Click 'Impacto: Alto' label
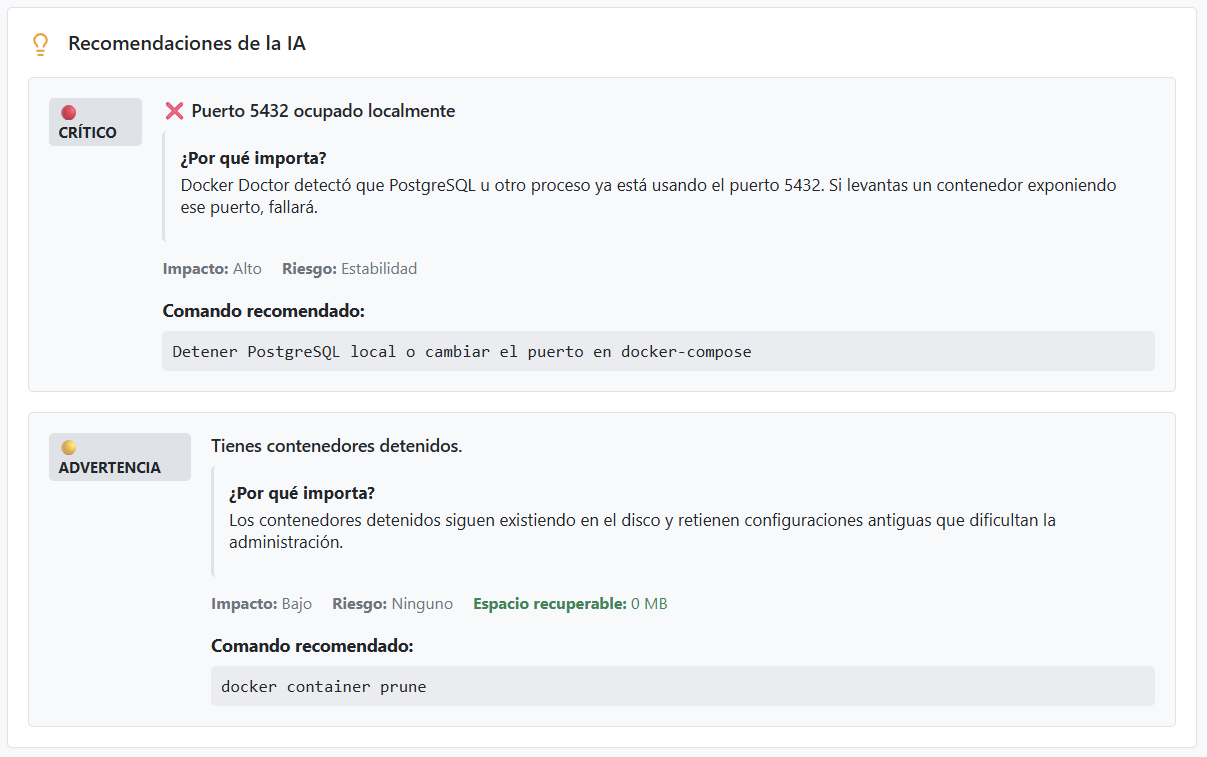 (212, 269)
